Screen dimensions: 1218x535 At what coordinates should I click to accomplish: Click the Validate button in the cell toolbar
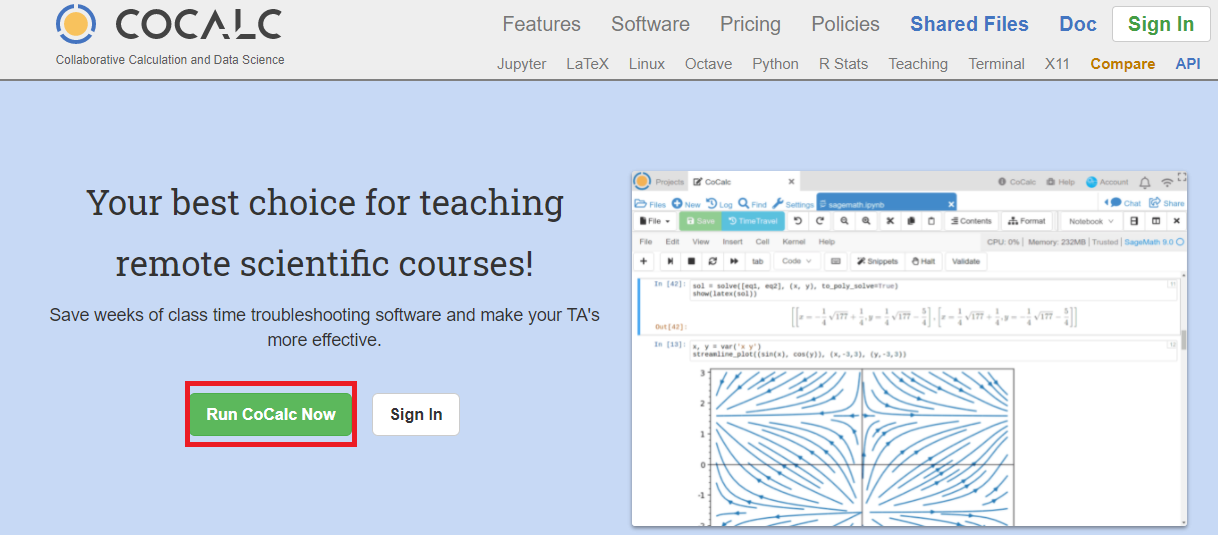[966, 261]
